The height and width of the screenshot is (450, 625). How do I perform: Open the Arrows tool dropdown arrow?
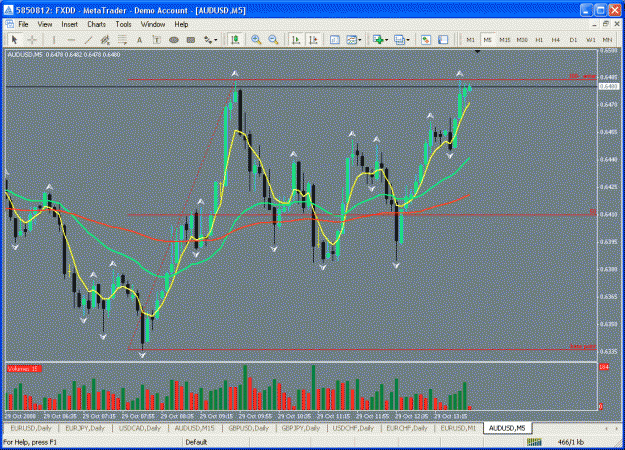(x=216, y=40)
